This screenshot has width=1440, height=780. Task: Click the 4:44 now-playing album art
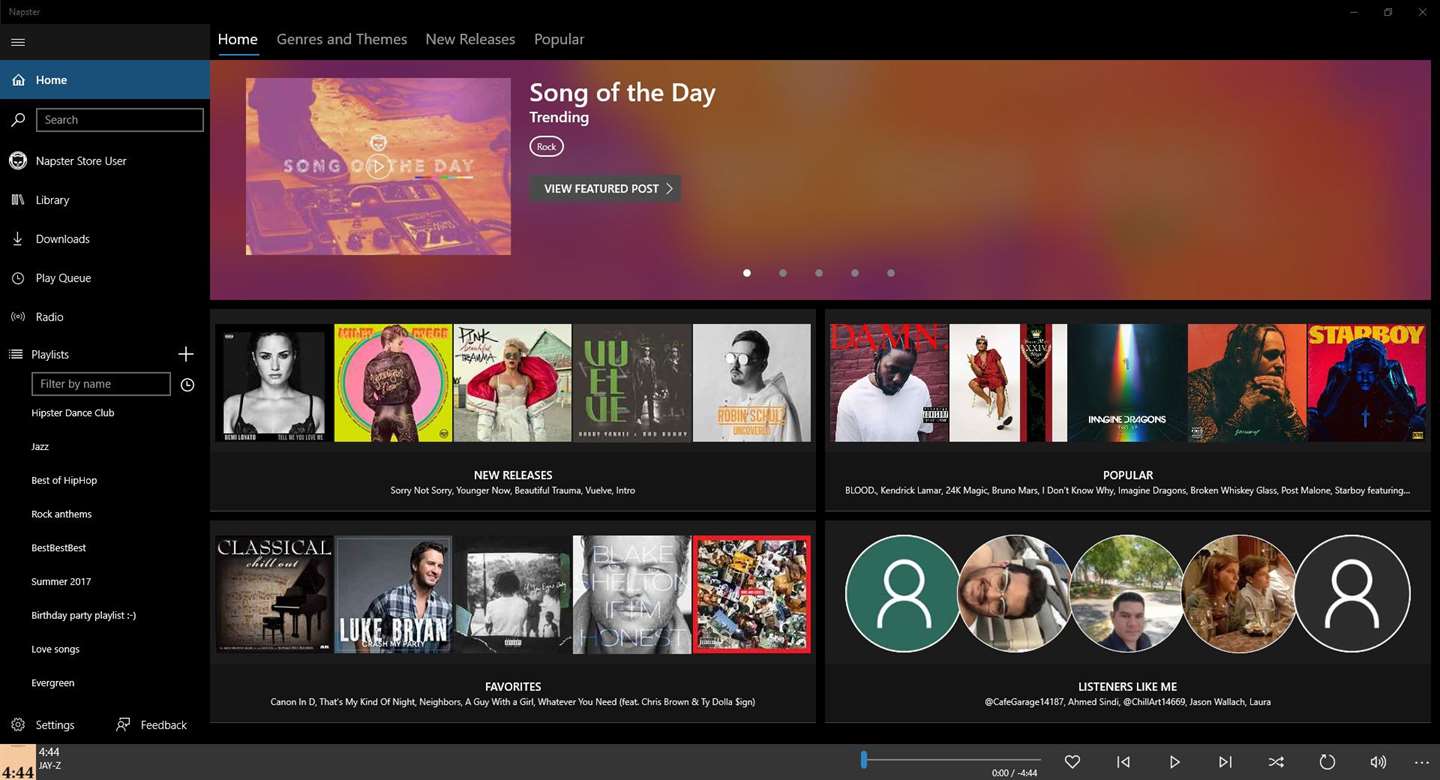(x=18, y=762)
